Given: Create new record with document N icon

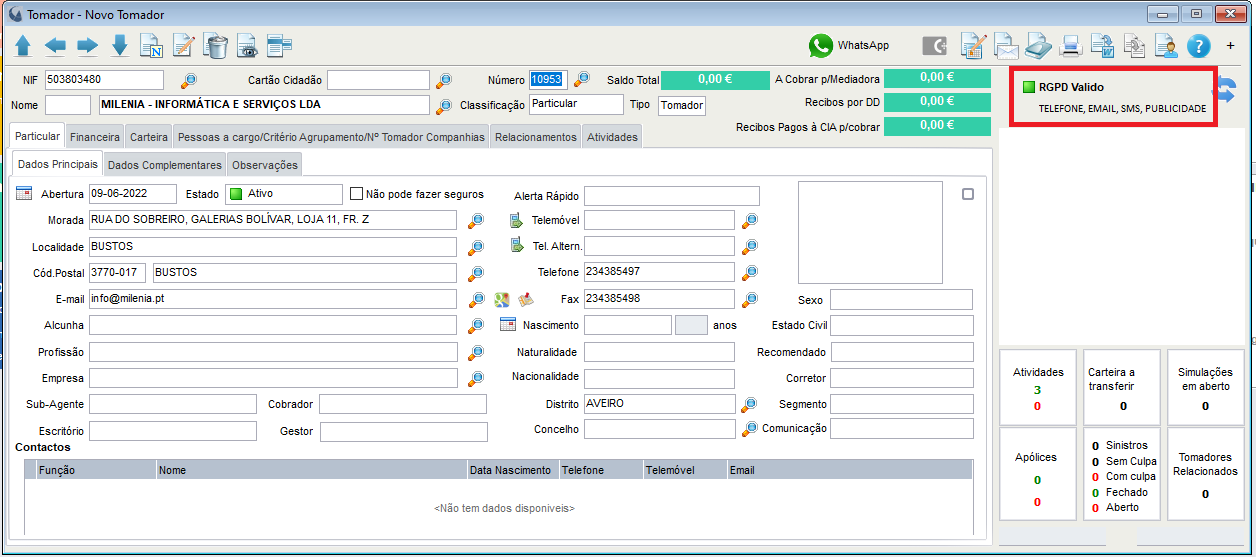Looking at the screenshot, I should pyautogui.click(x=151, y=46).
